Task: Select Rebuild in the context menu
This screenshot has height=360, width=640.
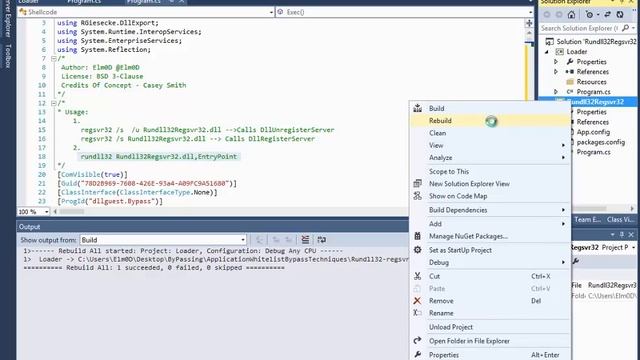Action: [490, 120]
